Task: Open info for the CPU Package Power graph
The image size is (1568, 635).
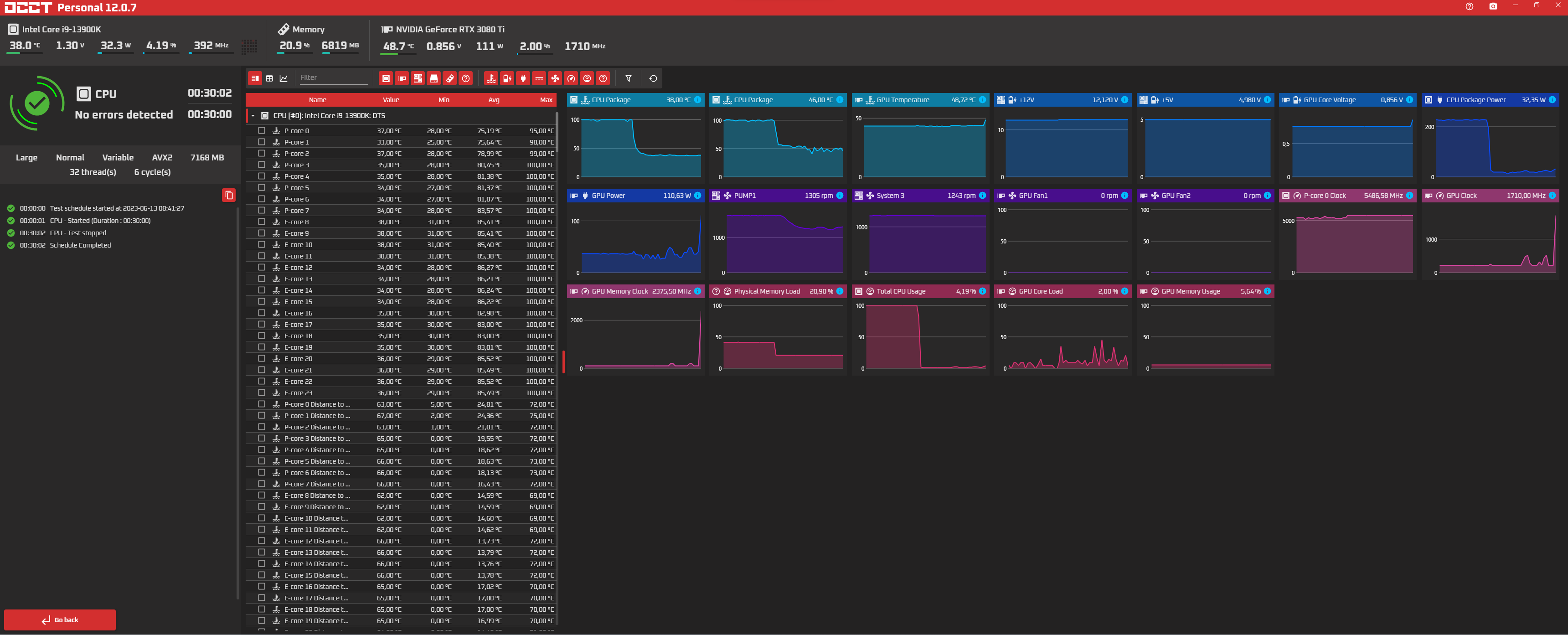Action: 1552,100
